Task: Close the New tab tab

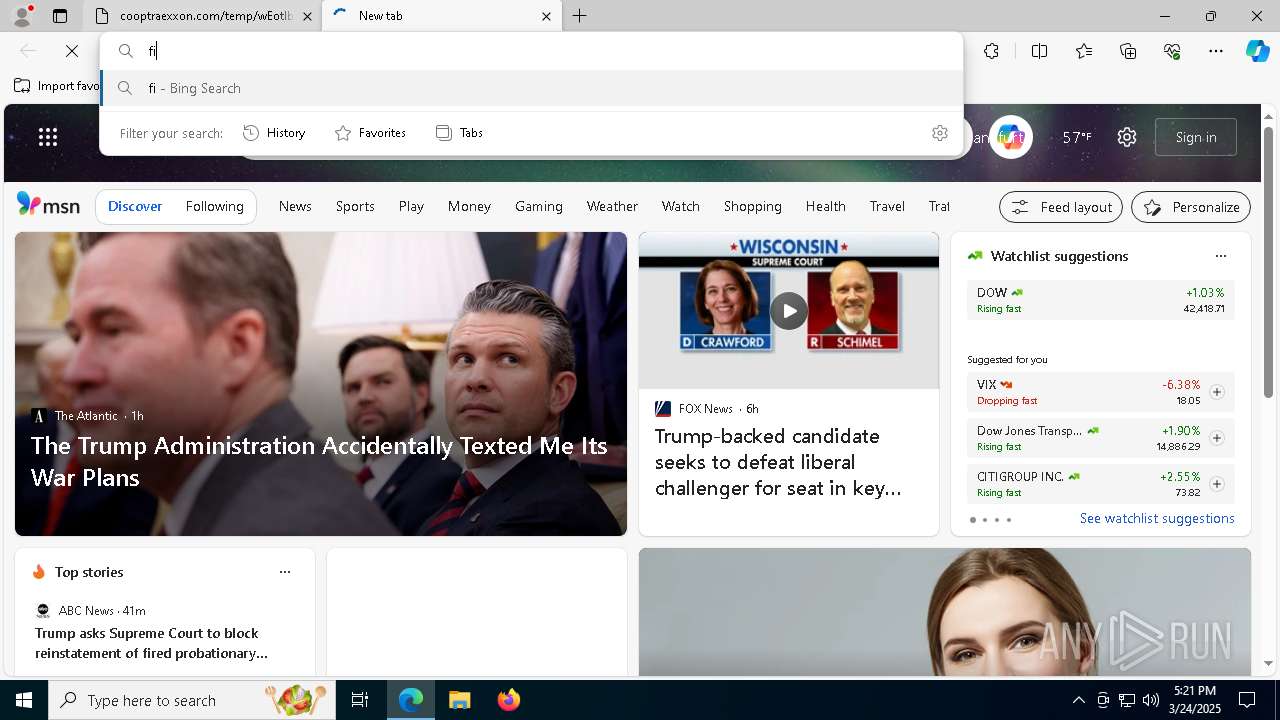Action: tap(546, 16)
